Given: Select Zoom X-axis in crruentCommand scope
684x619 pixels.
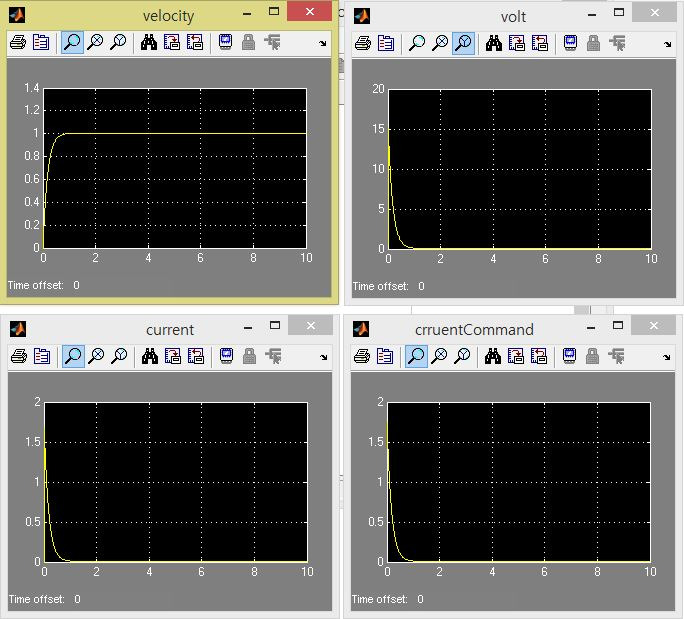Looking at the screenshot, I should click(439, 356).
